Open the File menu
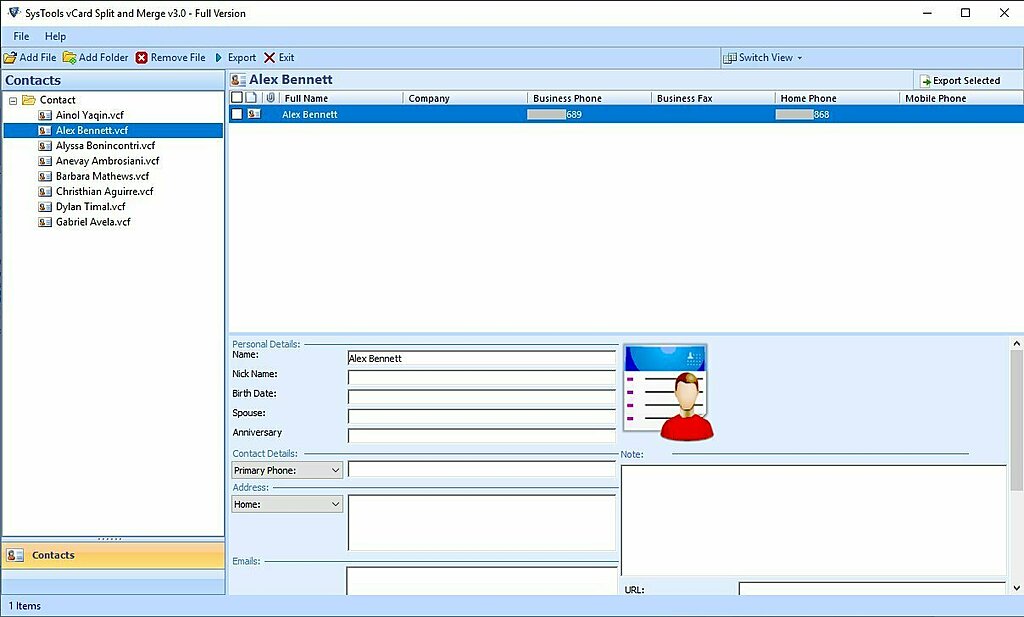Image resolution: width=1024 pixels, height=617 pixels. pyautogui.click(x=21, y=36)
